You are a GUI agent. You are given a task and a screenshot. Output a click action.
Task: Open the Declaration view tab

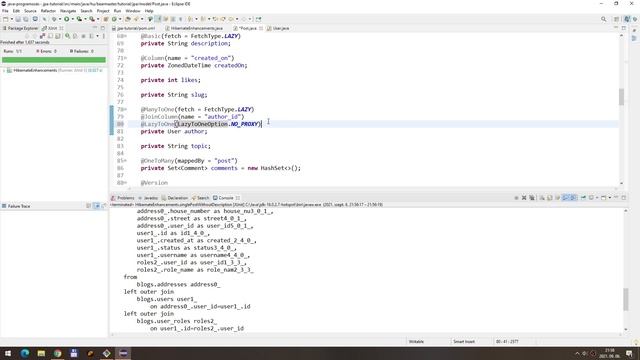pos(175,198)
